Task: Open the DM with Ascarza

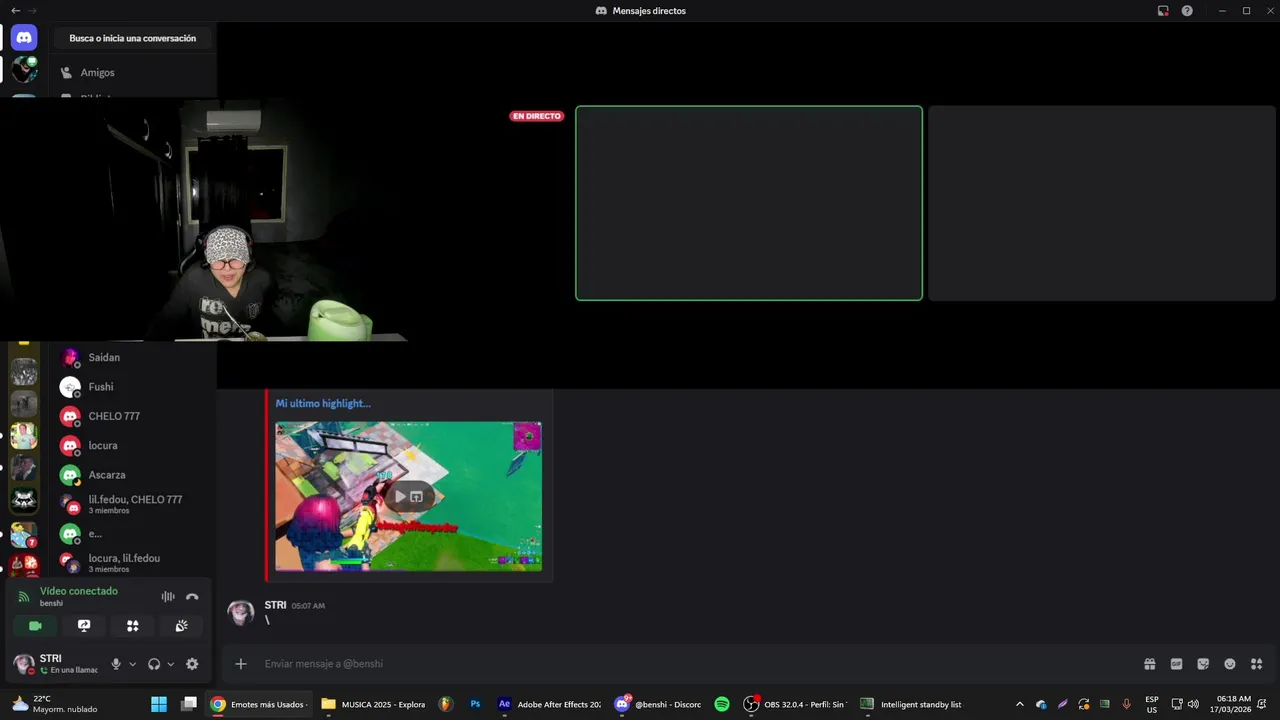Action: [x=134, y=475]
